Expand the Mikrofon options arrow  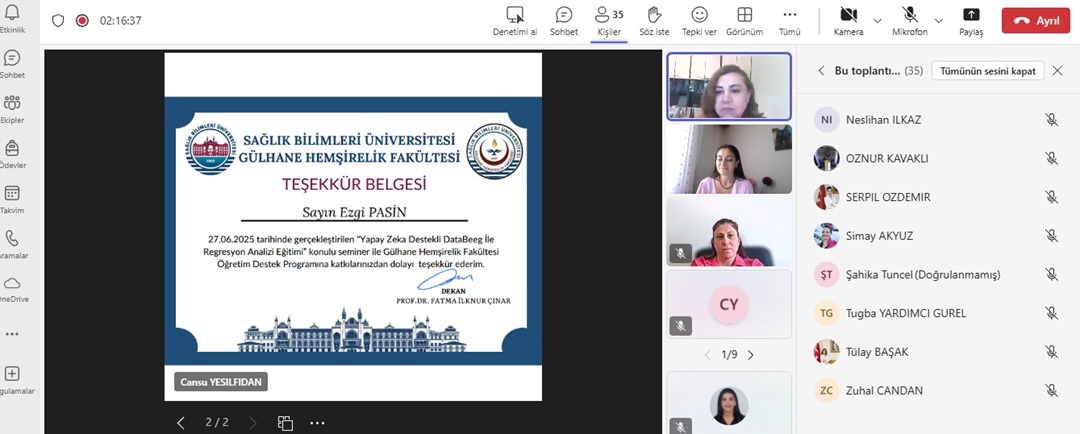click(x=939, y=21)
